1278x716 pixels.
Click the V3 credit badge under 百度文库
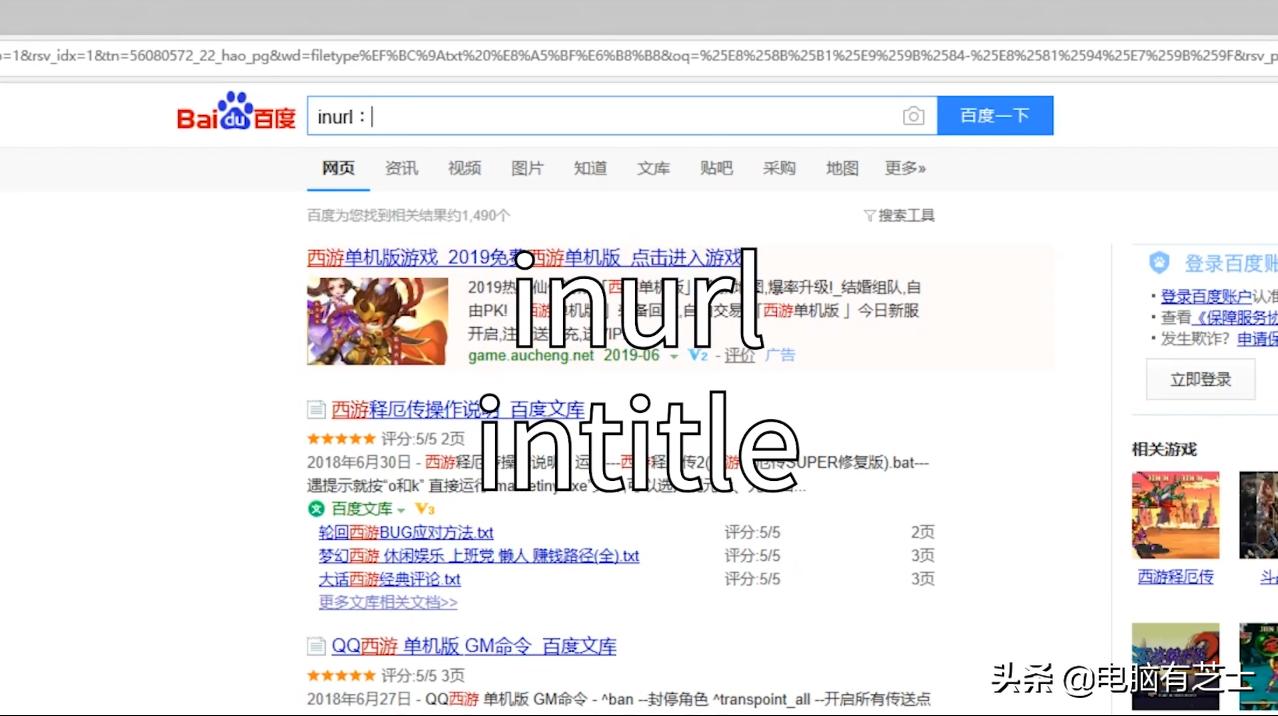coord(425,509)
